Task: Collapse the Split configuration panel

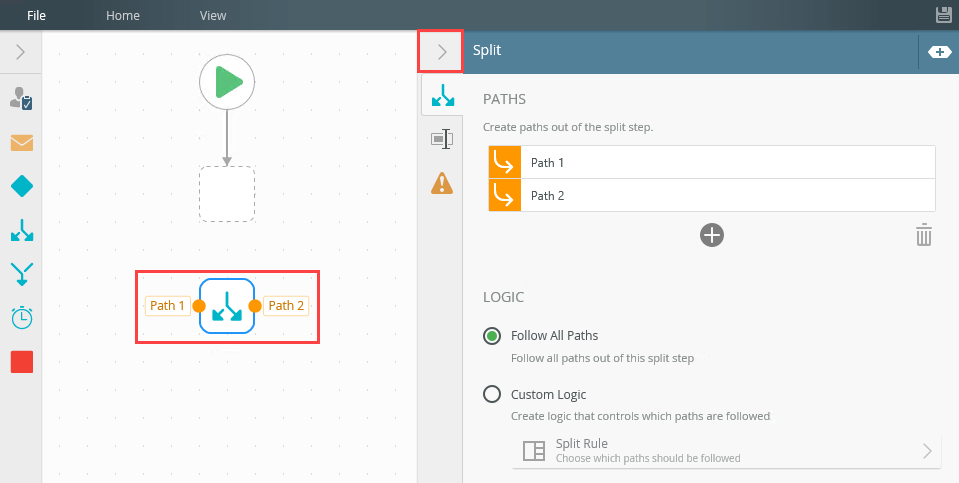Action: click(x=441, y=51)
